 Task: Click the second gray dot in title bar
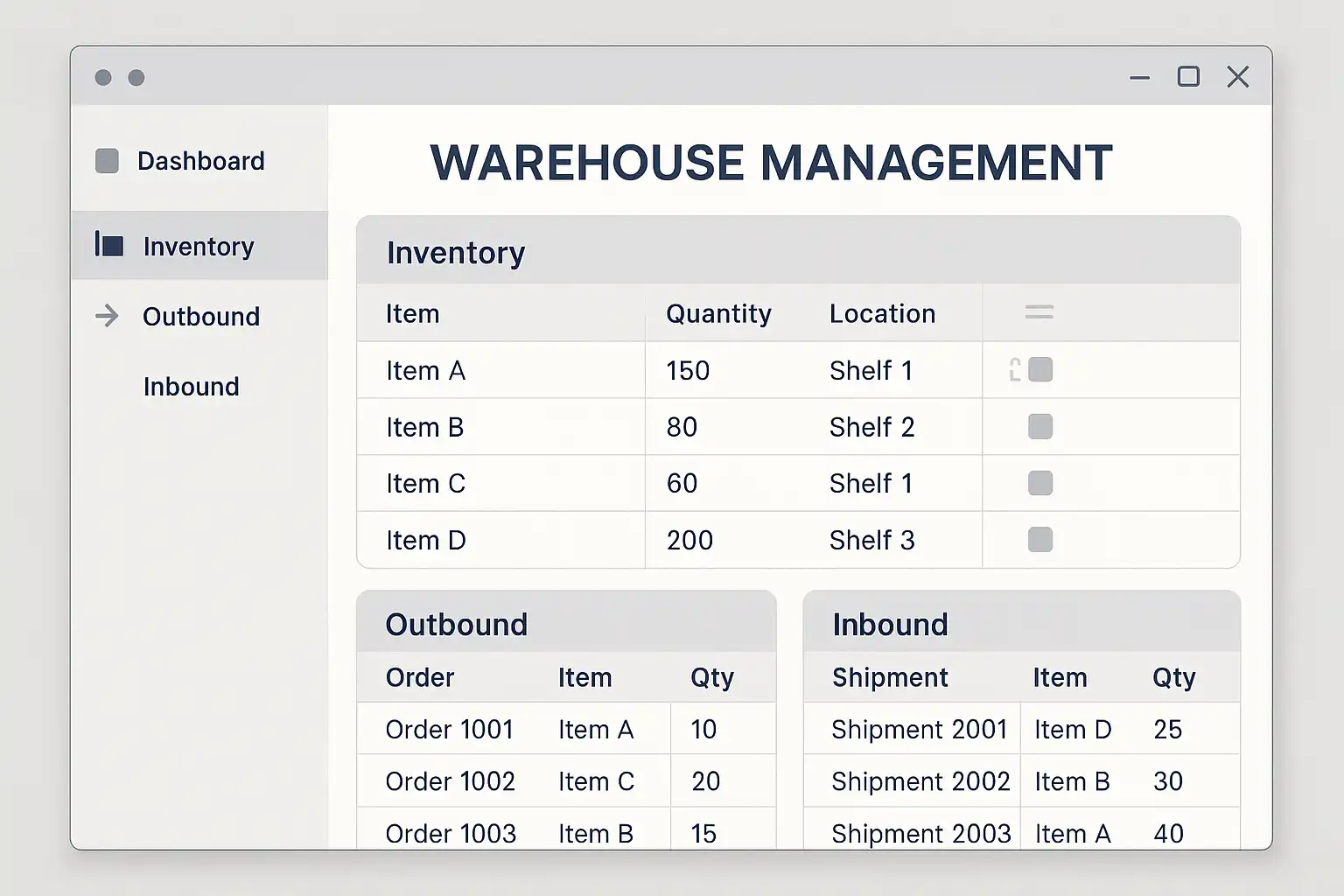pyautogui.click(x=136, y=78)
